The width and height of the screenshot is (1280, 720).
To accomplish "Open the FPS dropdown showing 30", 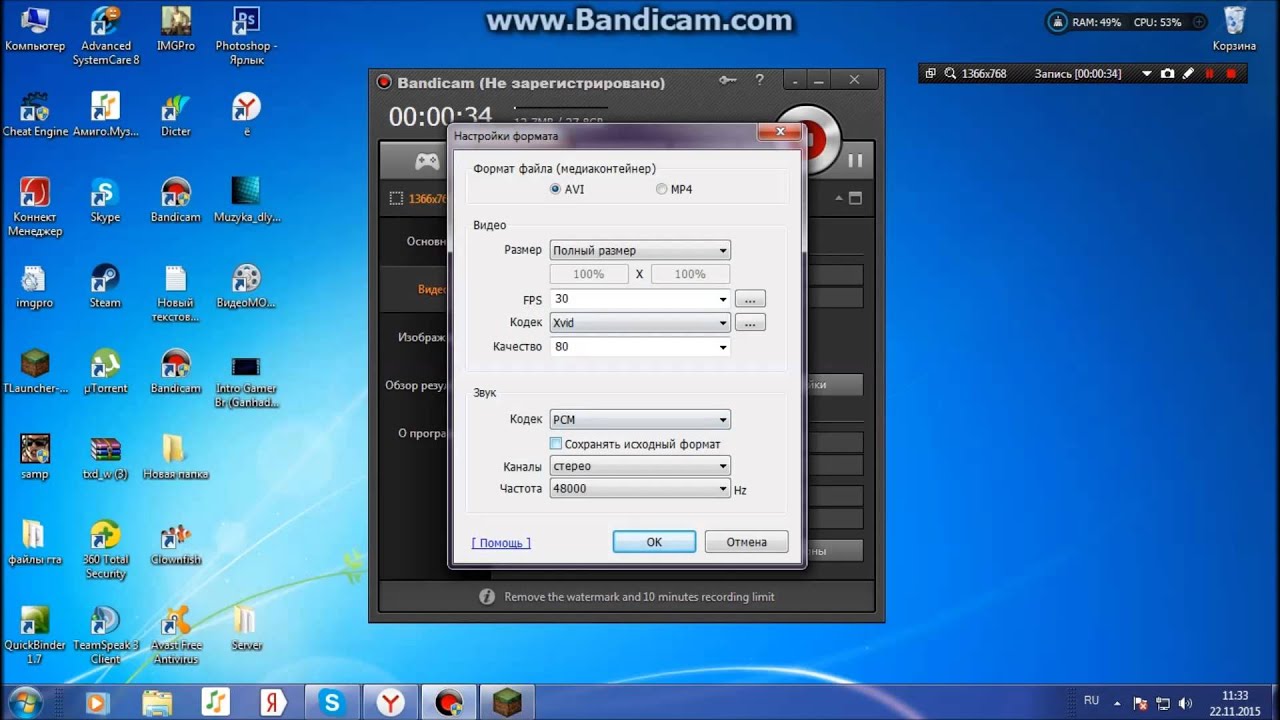I will pyautogui.click(x=640, y=299).
